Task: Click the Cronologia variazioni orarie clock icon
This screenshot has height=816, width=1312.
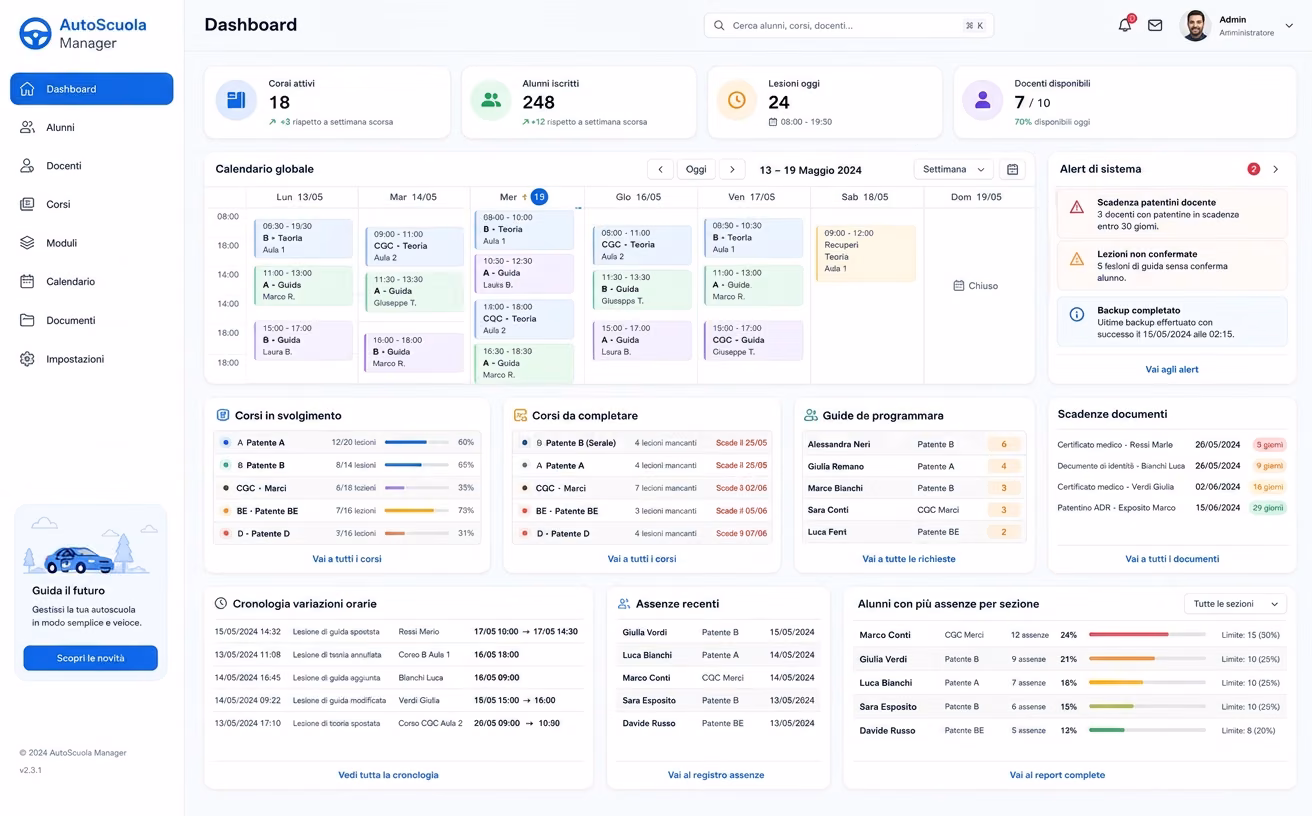Action: [x=221, y=603]
